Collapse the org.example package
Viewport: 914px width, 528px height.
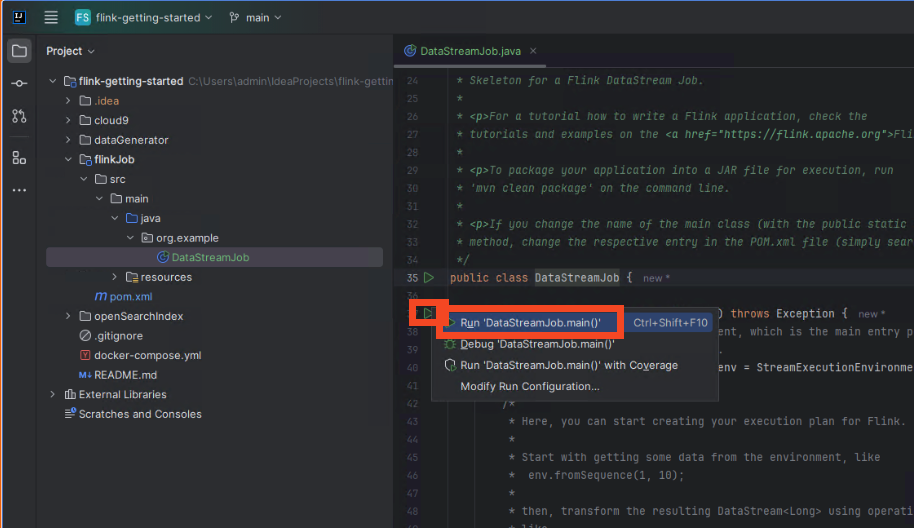click(131, 238)
